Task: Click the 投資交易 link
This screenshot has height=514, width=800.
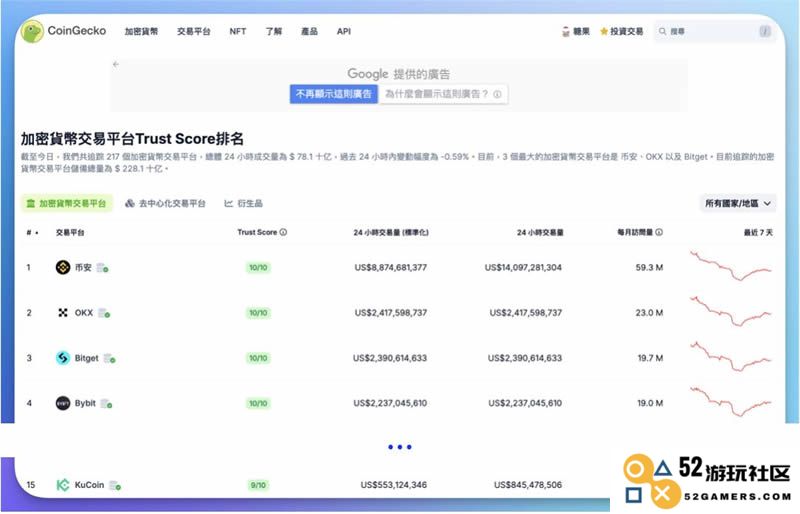Action: tap(627, 32)
